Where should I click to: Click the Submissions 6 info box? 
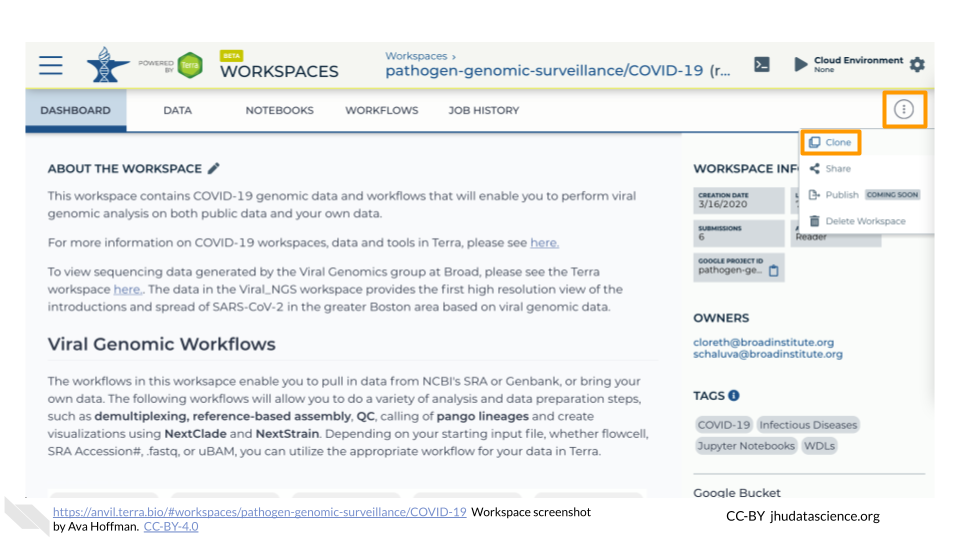[x=739, y=233]
